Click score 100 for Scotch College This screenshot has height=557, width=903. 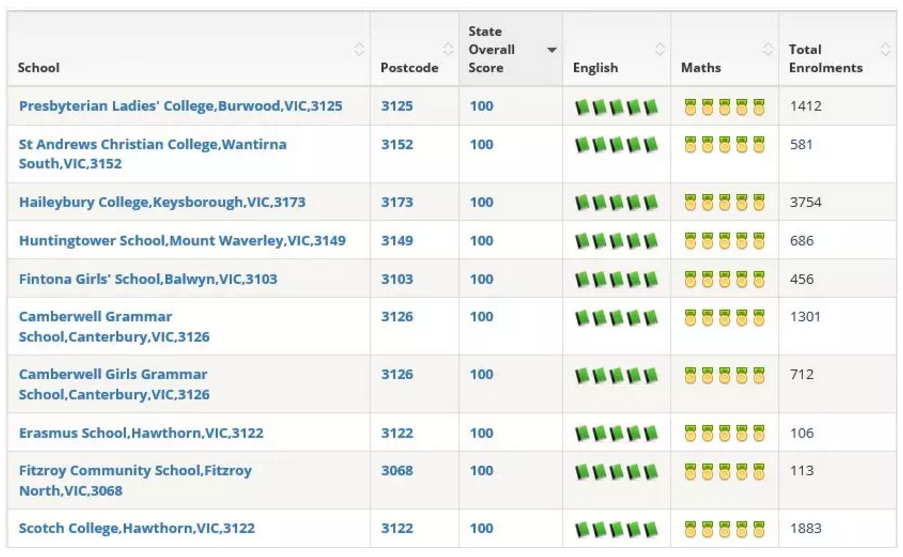[x=481, y=528]
